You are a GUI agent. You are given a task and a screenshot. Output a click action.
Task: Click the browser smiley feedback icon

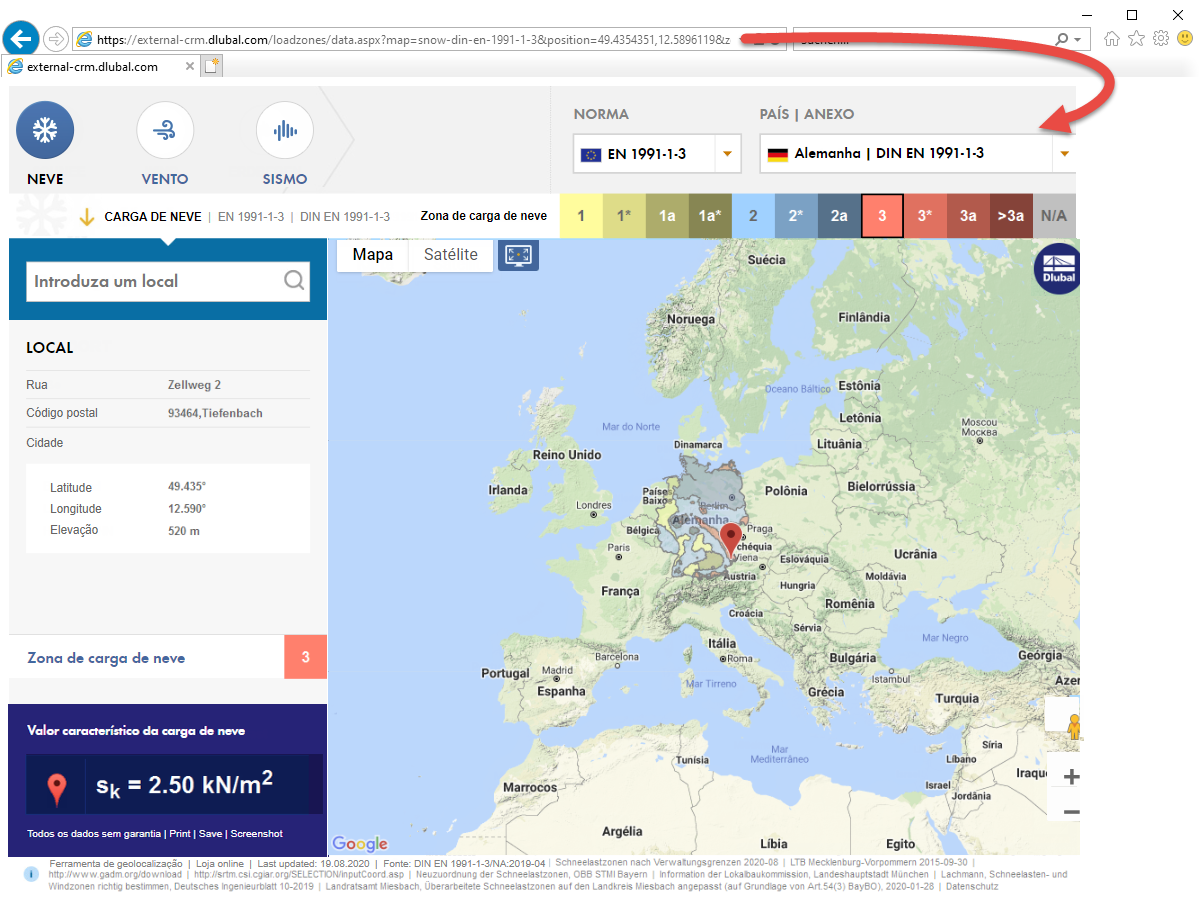1185,39
